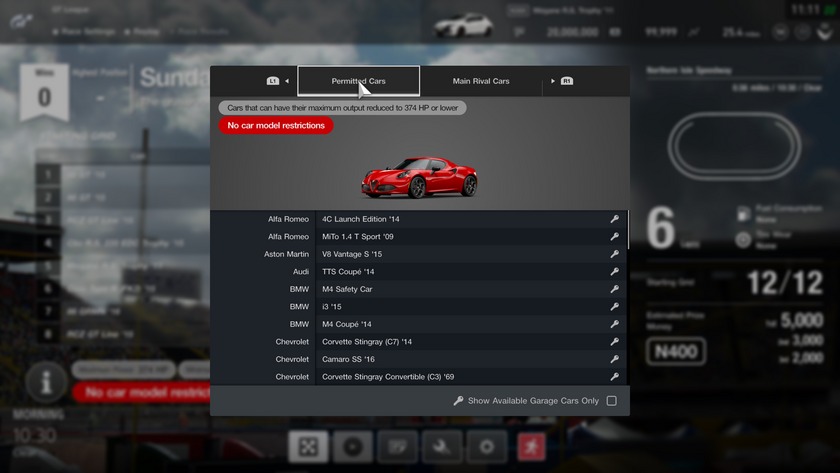The height and width of the screenshot is (473, 840).
Task: Click the red Alfa Romeo 4C preview image
Action: [x=419, y=176]
